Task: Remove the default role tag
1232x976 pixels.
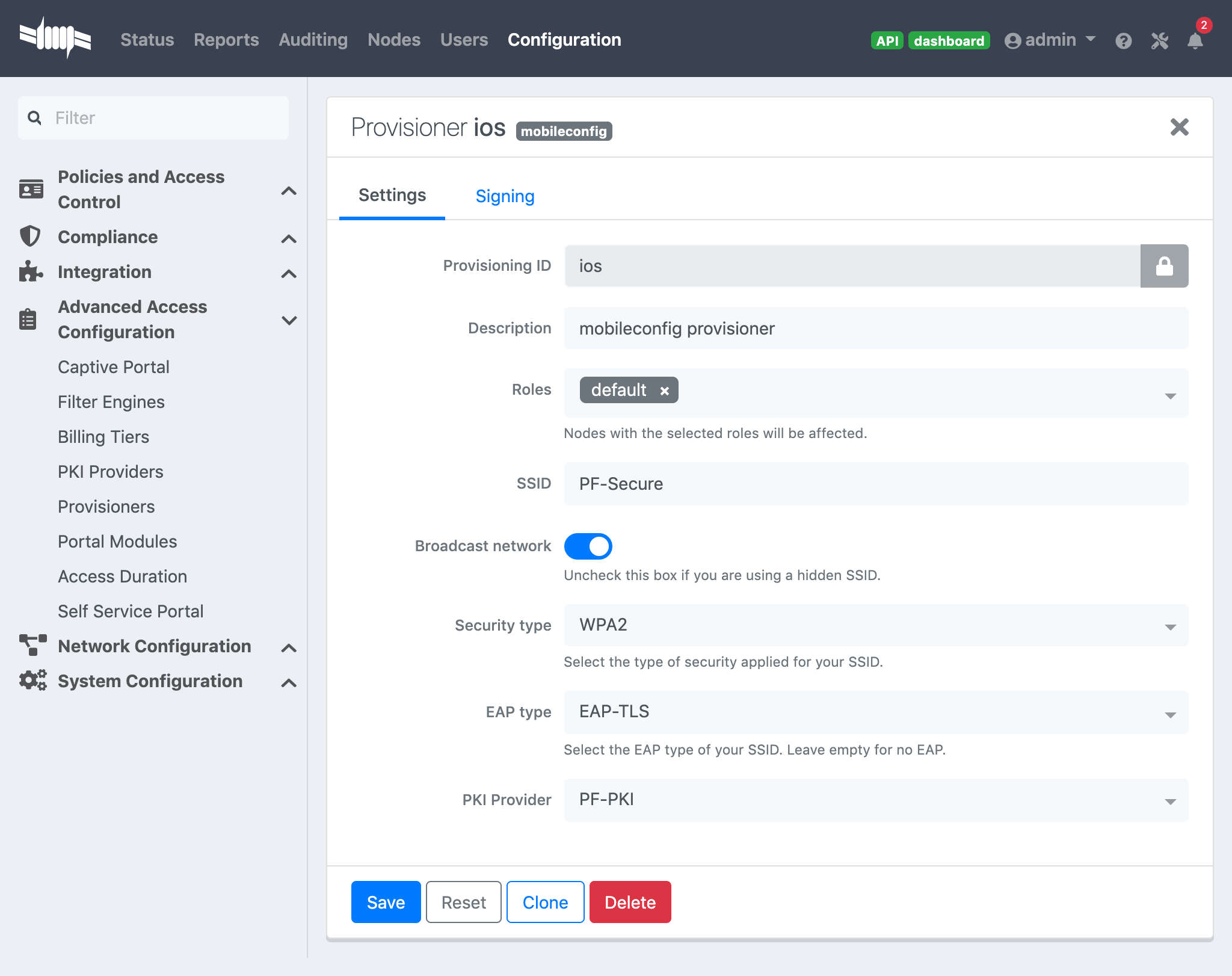Action: click(x=664, y=391)
